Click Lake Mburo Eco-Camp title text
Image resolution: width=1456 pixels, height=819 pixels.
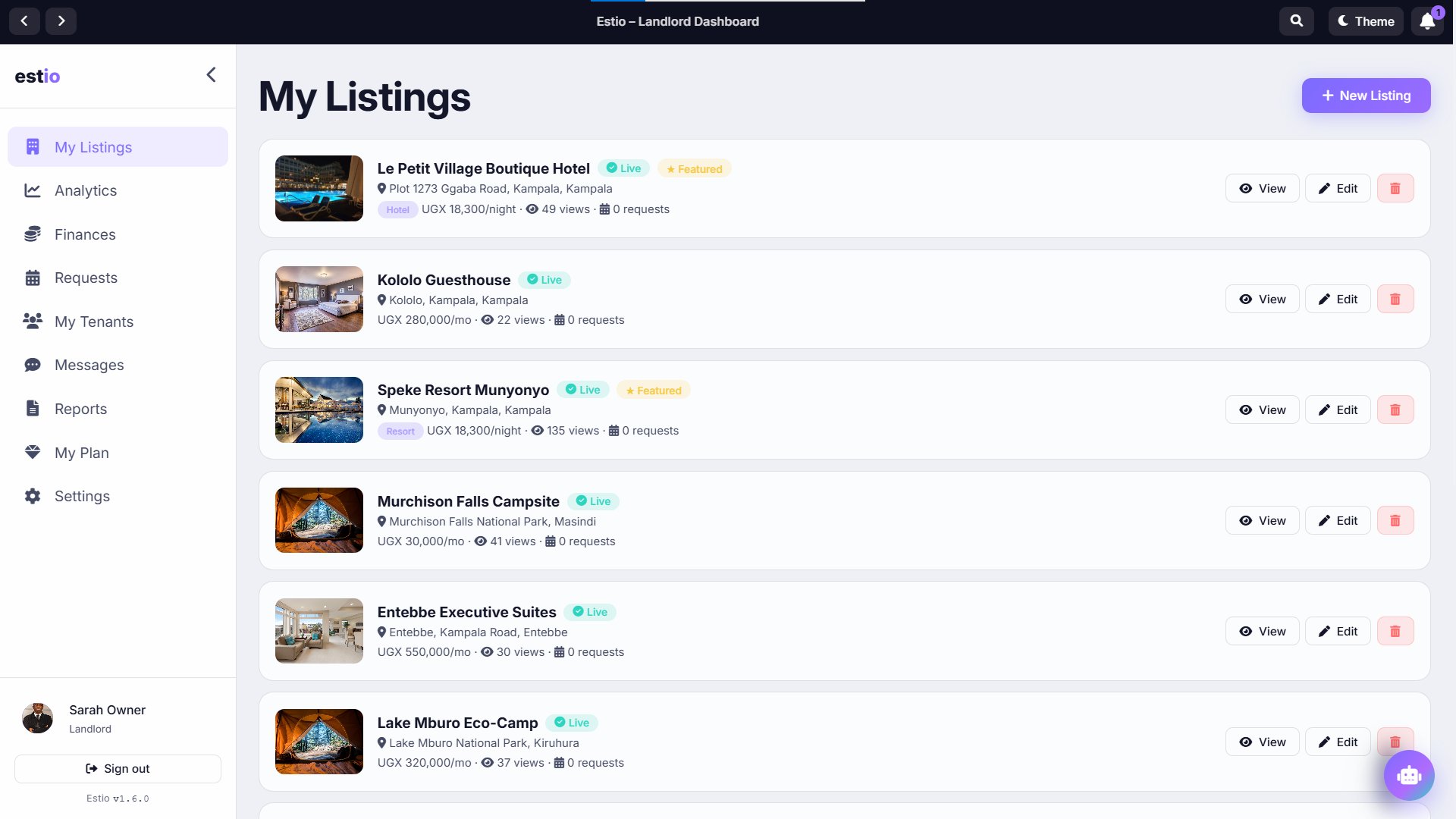tap(457, 723)
